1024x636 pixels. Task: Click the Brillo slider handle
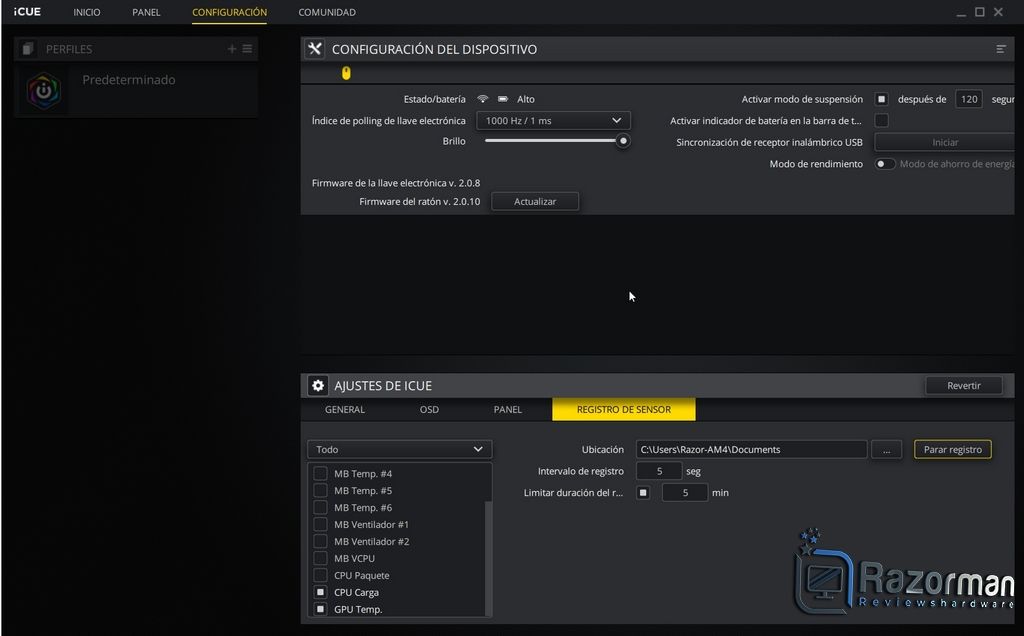[623, 140]
